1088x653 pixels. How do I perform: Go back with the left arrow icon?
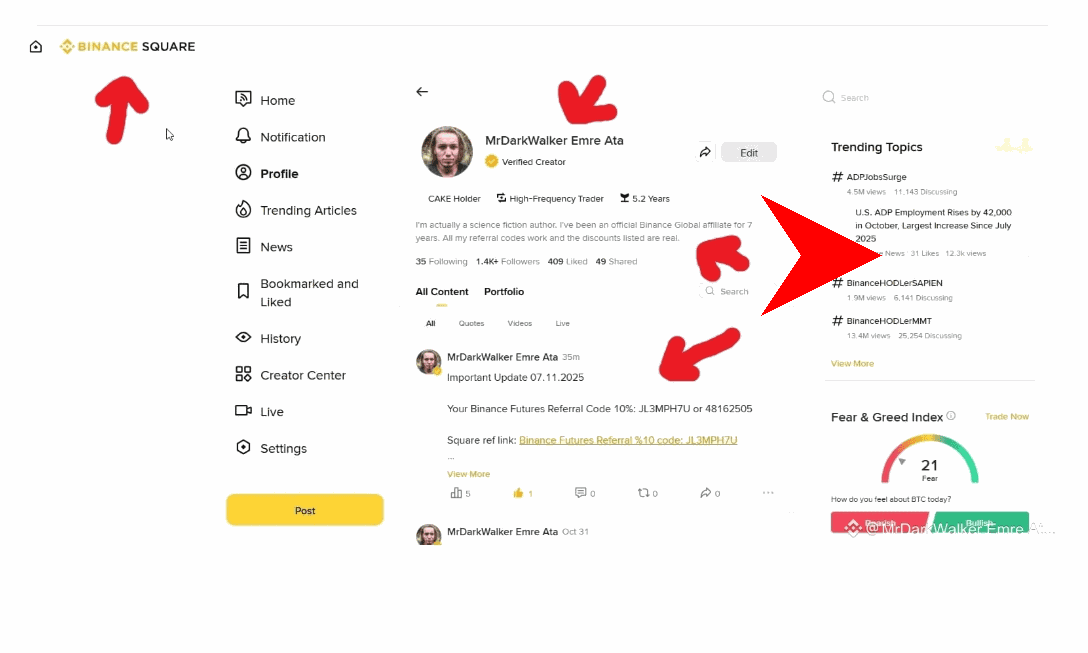pyautogui.click(x=422, y=92)
